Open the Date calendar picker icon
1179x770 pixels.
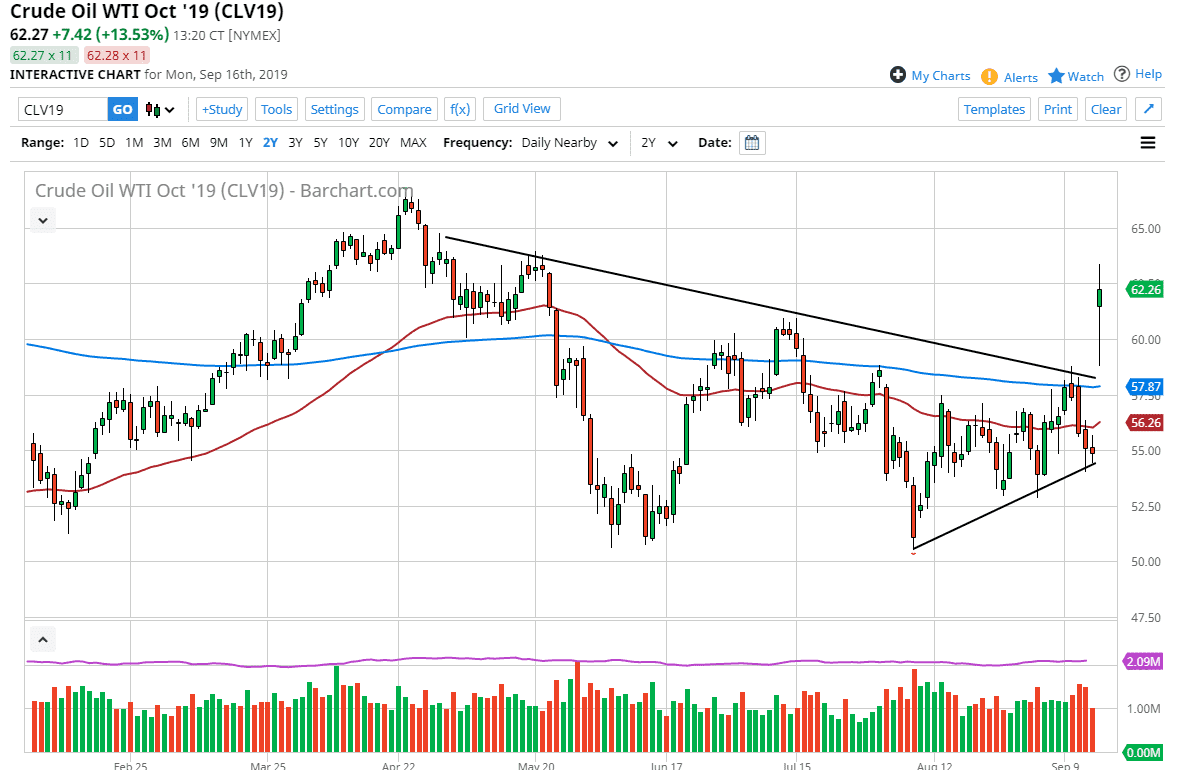coord(751,142)
